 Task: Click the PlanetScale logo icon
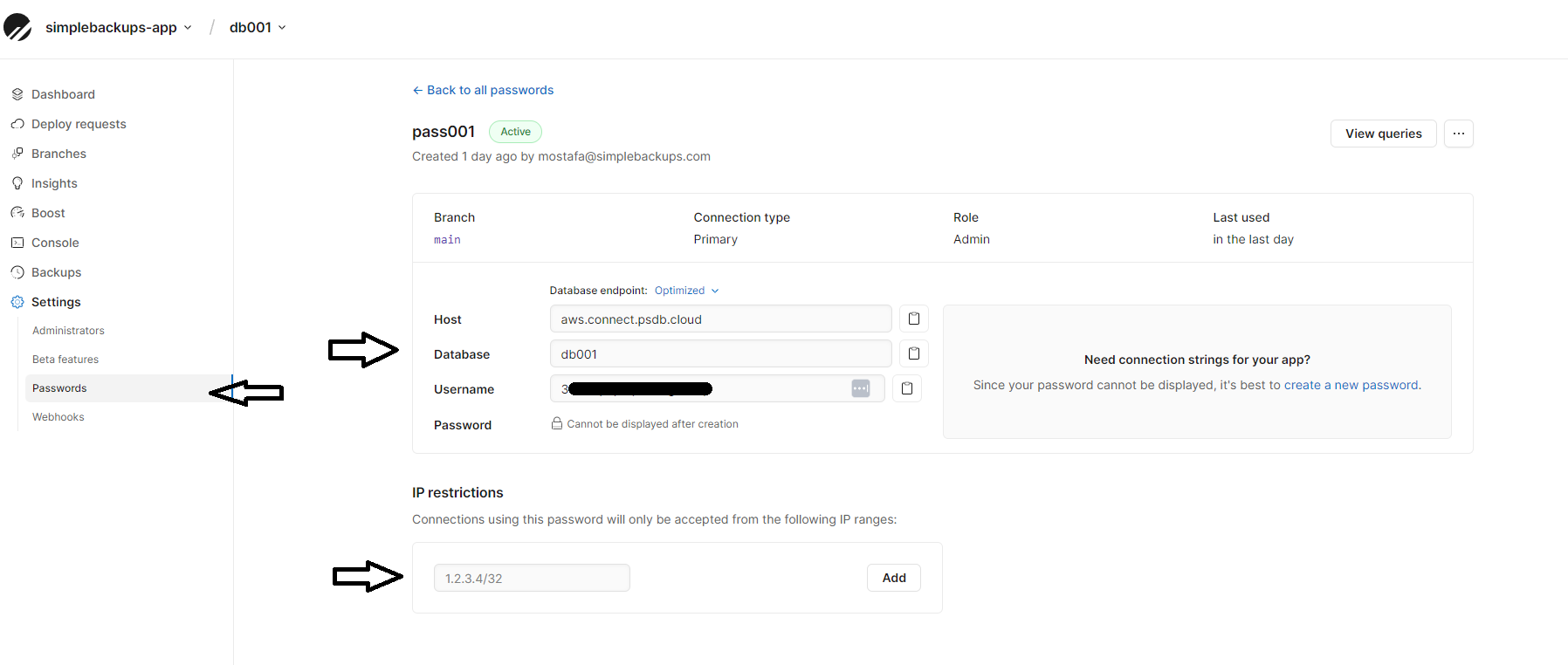[17, 28]
